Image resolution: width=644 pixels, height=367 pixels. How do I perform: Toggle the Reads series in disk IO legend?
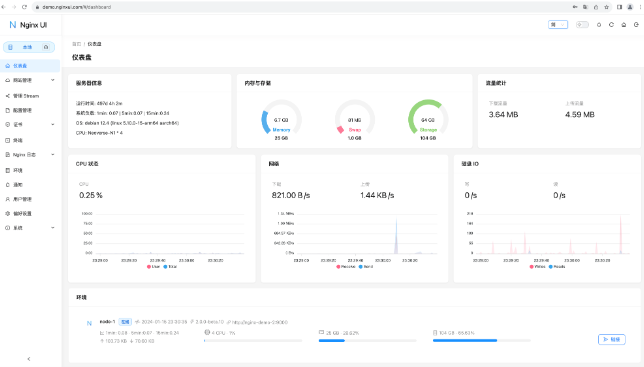pos(557,267)
